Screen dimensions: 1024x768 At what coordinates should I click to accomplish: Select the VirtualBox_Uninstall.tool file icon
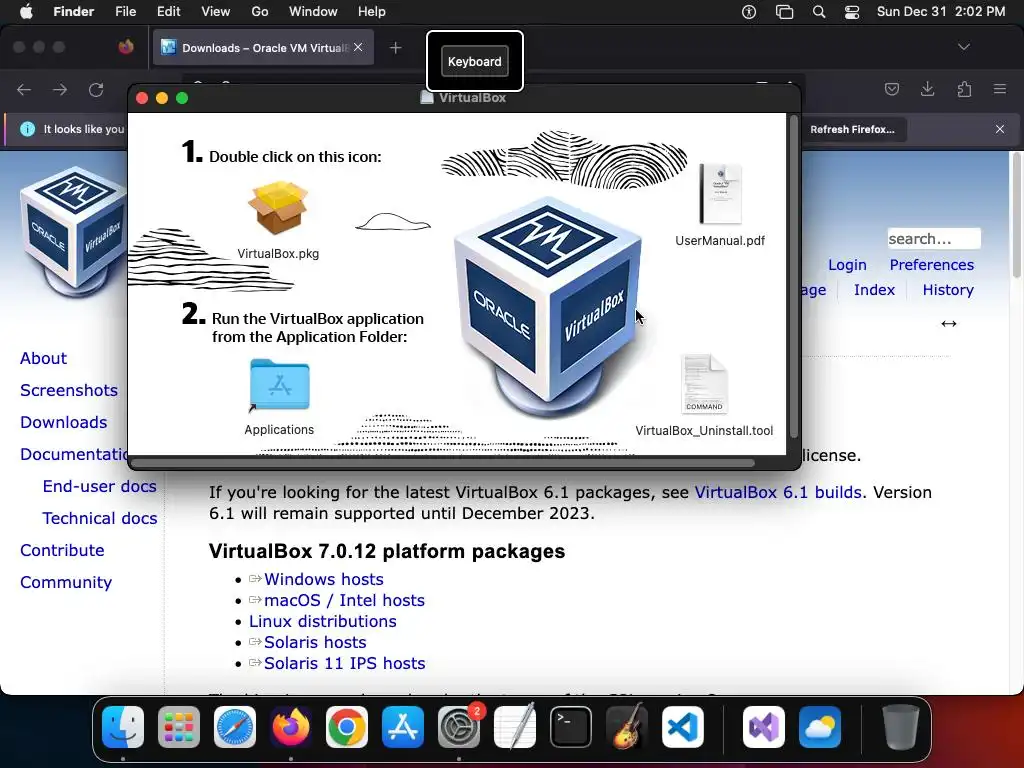[x=703, y=384]
